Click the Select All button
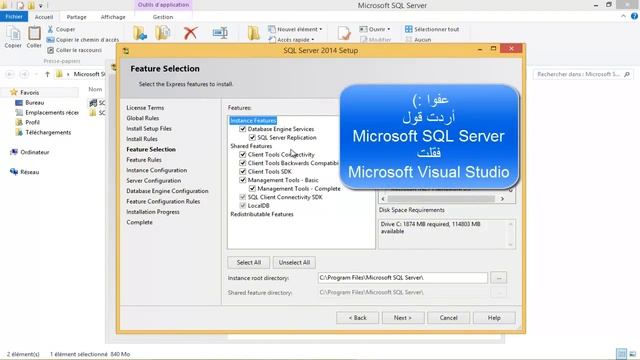 coord(249,262)
